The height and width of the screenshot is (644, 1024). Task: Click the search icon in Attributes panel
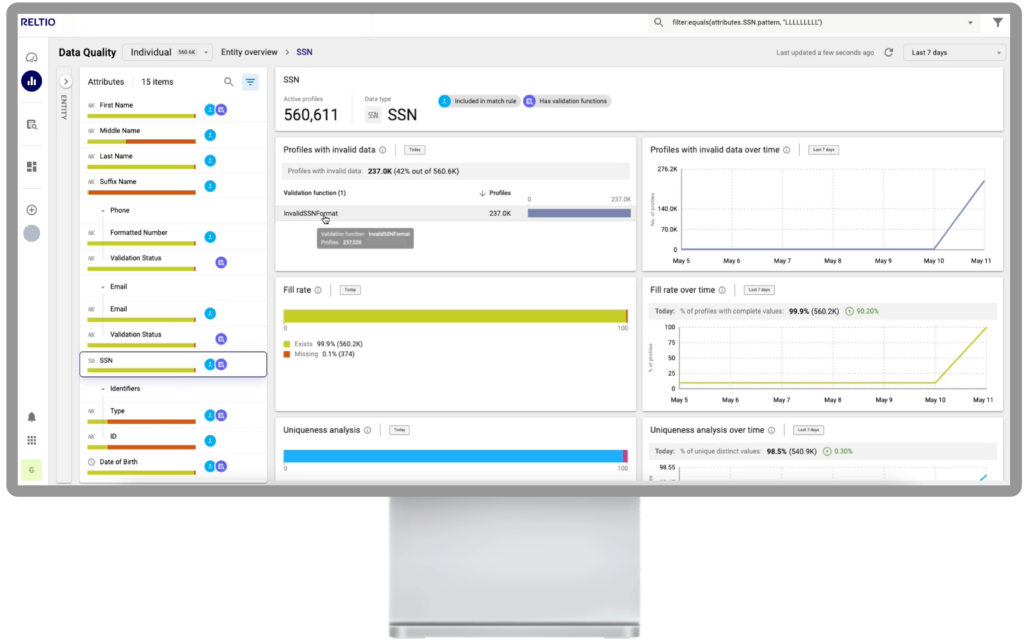point(228,82)
